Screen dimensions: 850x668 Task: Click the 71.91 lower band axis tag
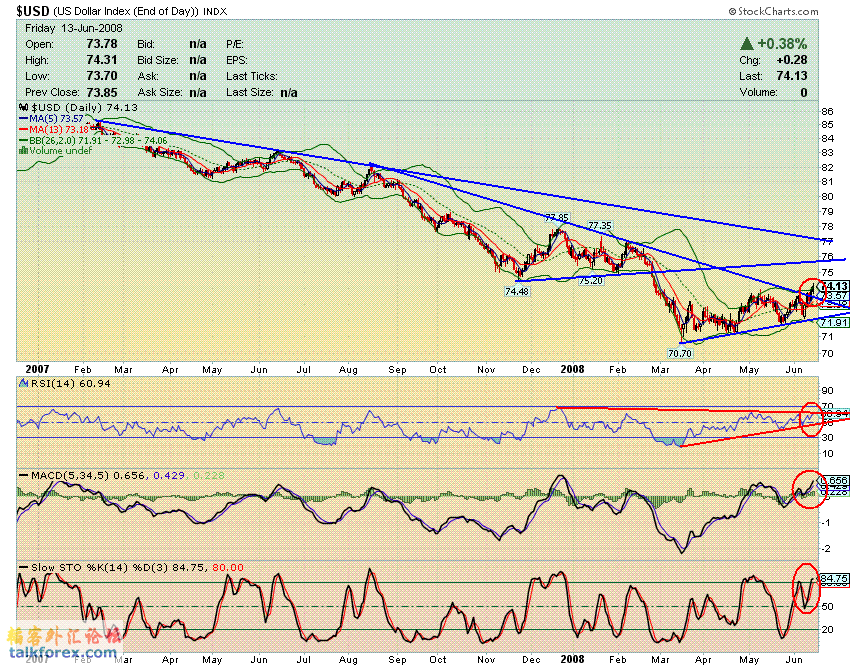[834, 323]
